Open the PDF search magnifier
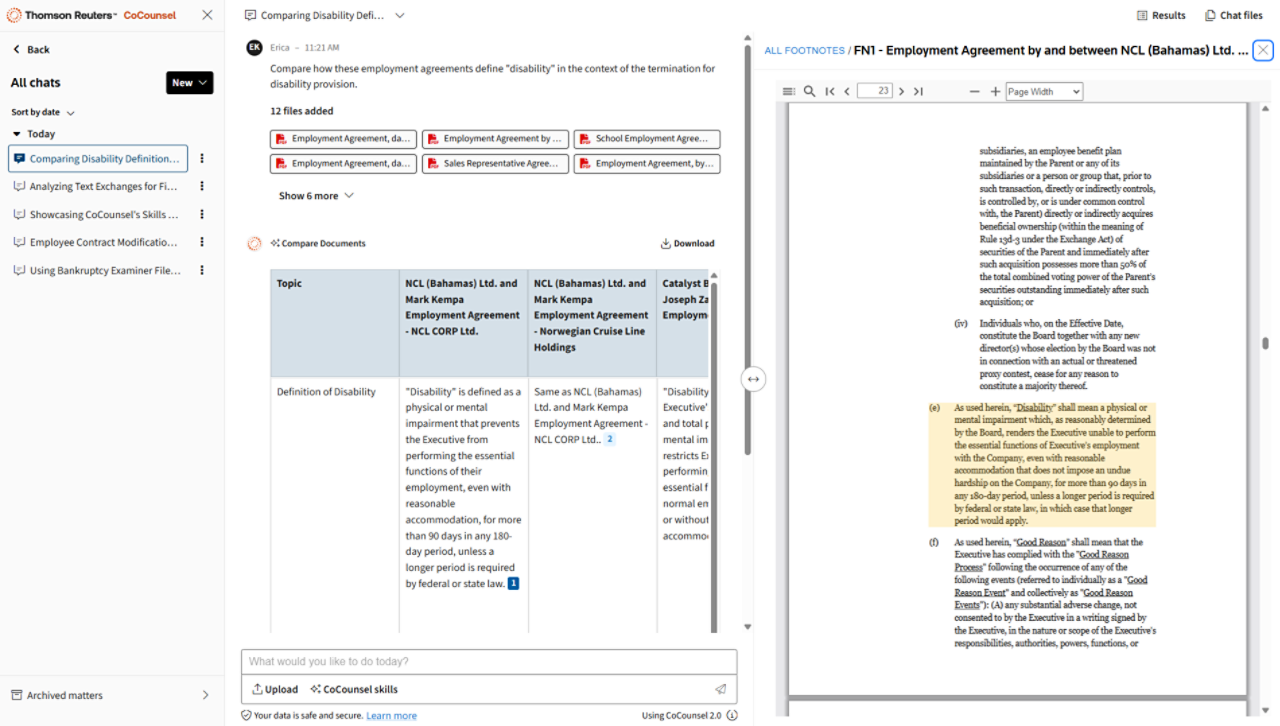The image size is (1280, 726). click(x=810, y=91)
